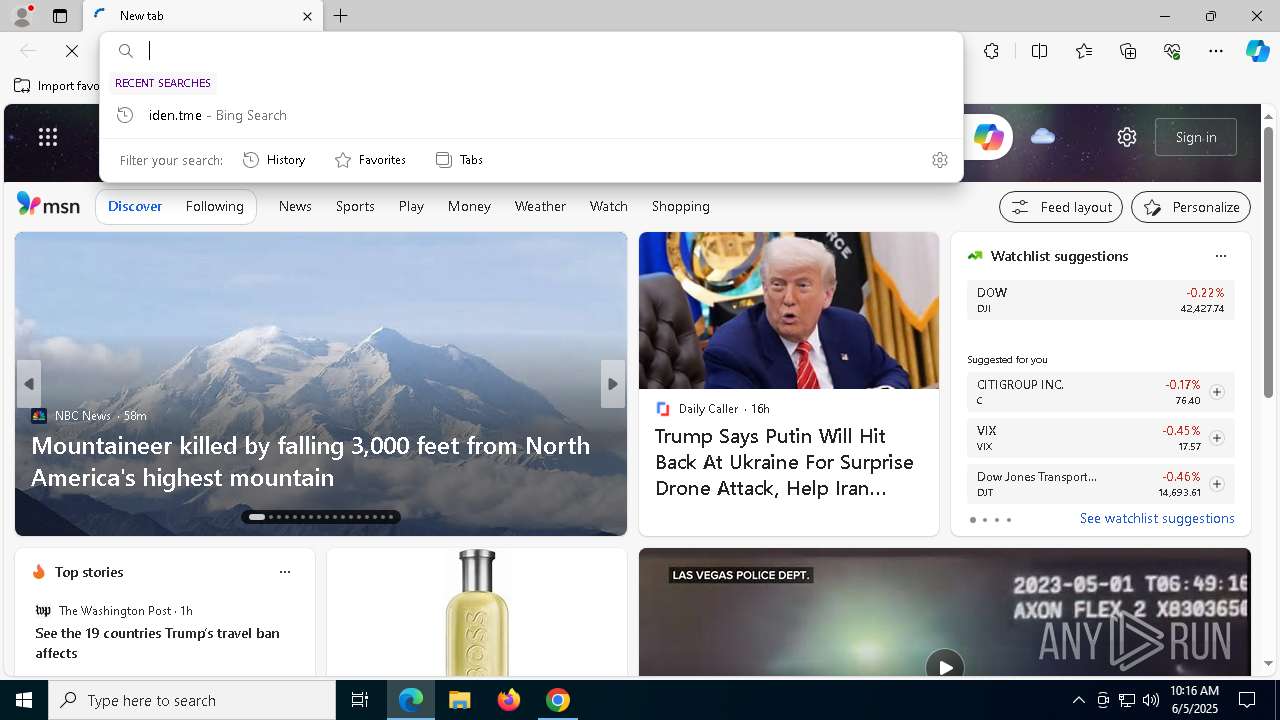1280x720 pixels.
Task: Open File Explorer from taskbar
Action: click(459, 700)
